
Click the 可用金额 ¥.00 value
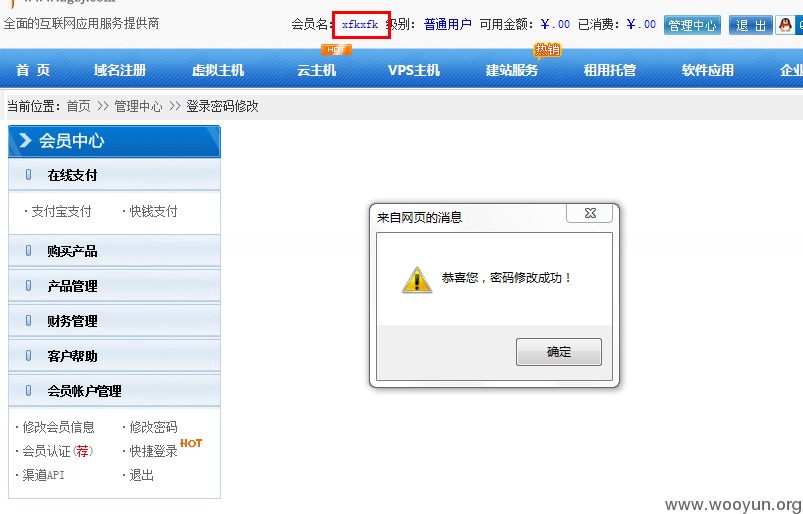(x=555, y=24)
